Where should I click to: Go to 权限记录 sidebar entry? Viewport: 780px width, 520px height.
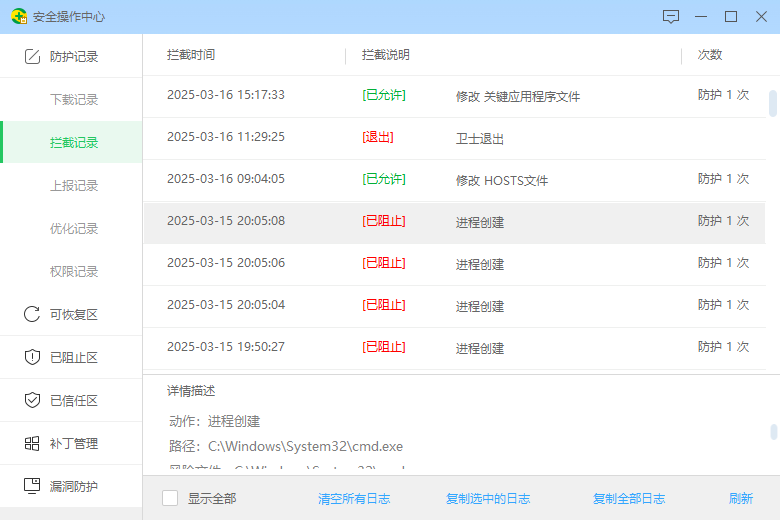[x=74, y=272]
